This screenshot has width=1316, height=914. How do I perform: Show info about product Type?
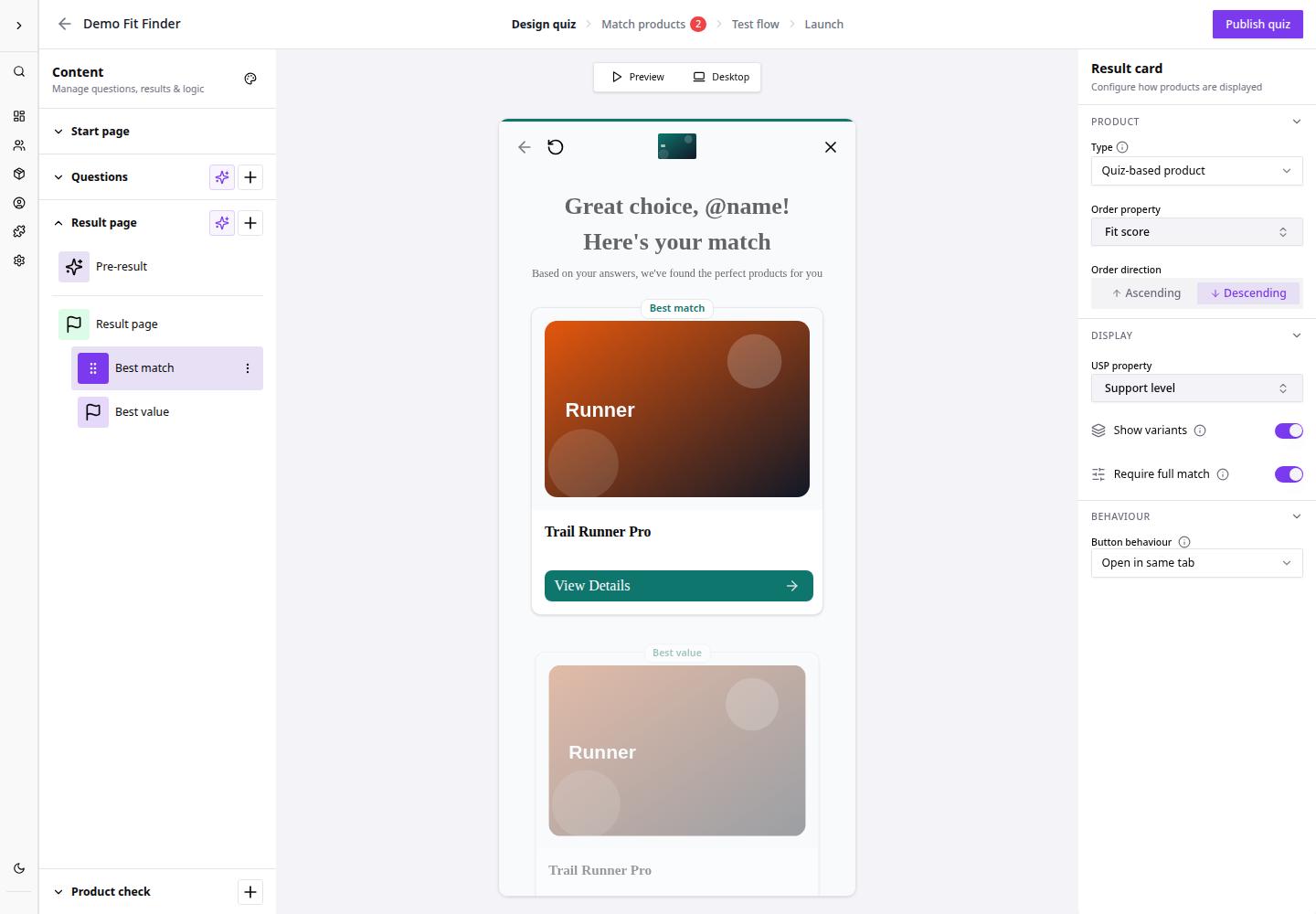1122,147
